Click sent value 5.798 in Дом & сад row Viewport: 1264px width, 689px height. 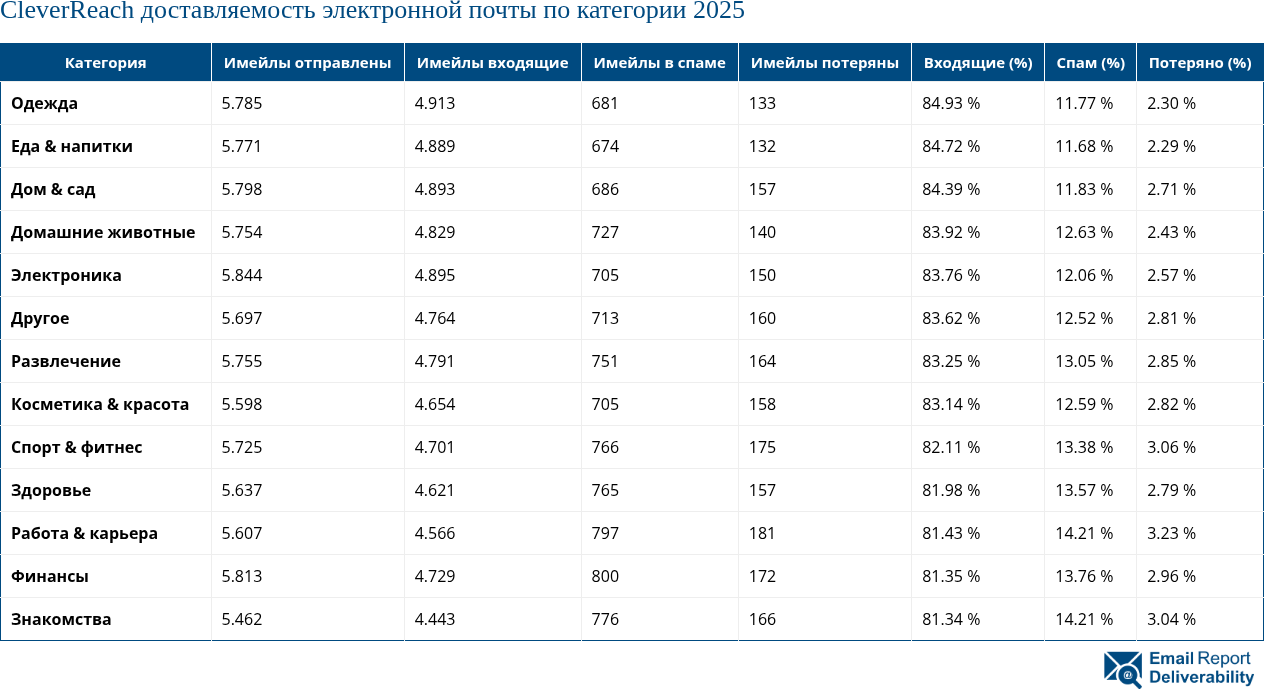point(242,189)
